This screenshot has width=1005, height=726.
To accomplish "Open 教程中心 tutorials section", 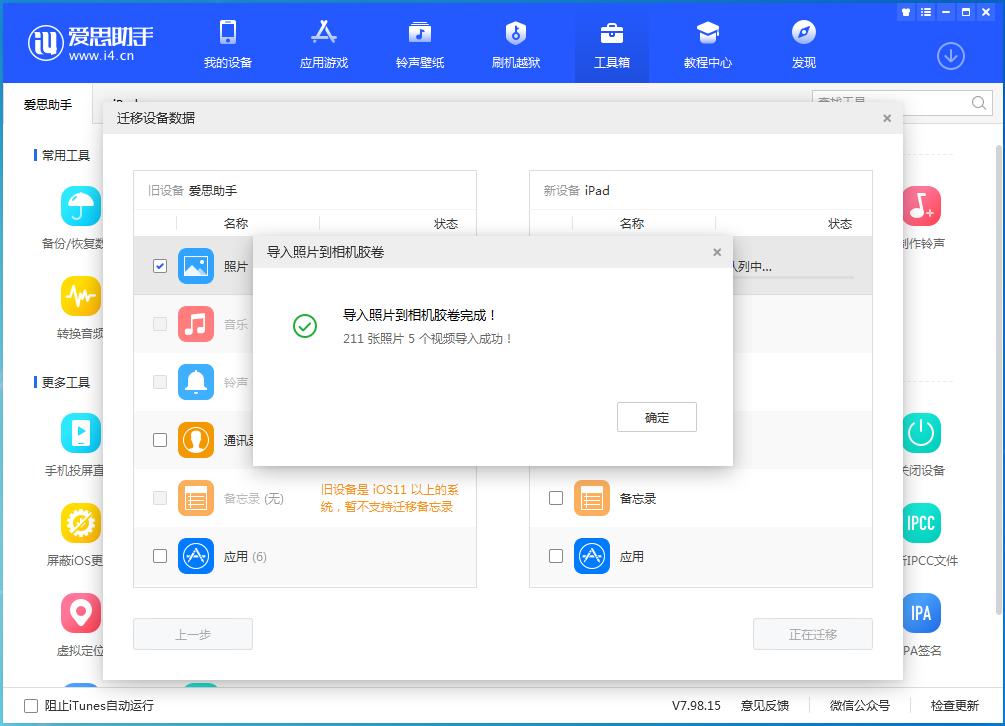I will [x=708, y=45].
